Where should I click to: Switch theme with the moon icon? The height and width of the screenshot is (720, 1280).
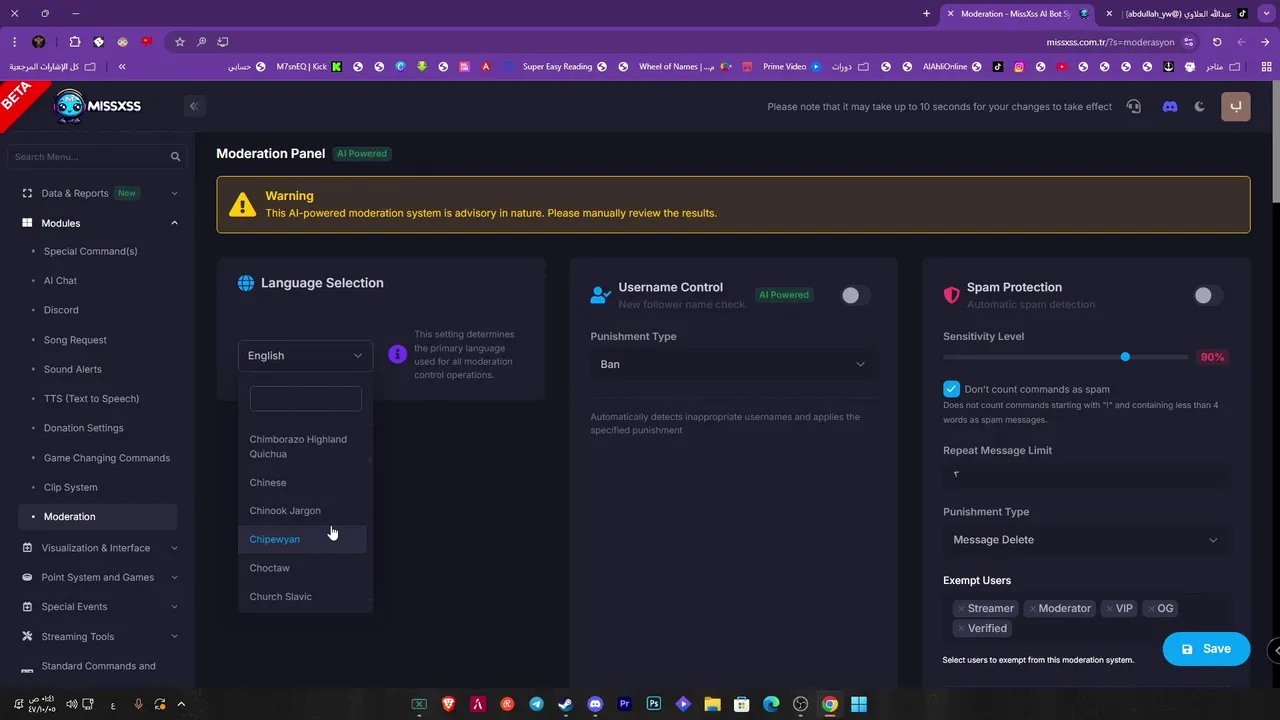tap(1200, 106)
